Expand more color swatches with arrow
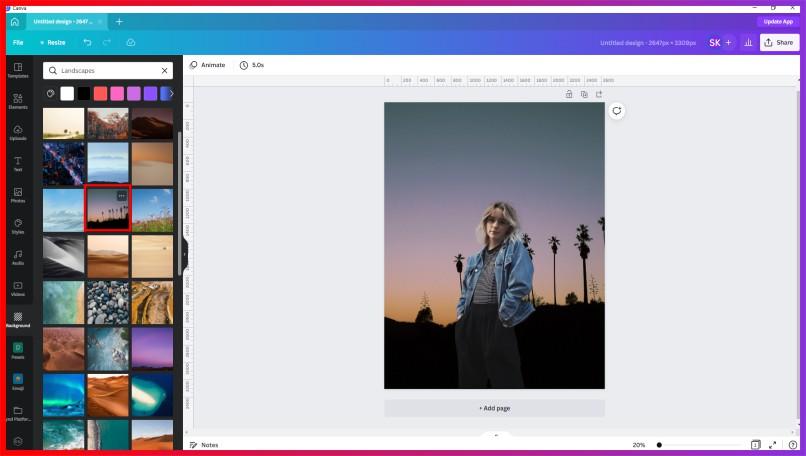Viewport: 806px width, 456px height. [x=171, y=93]
